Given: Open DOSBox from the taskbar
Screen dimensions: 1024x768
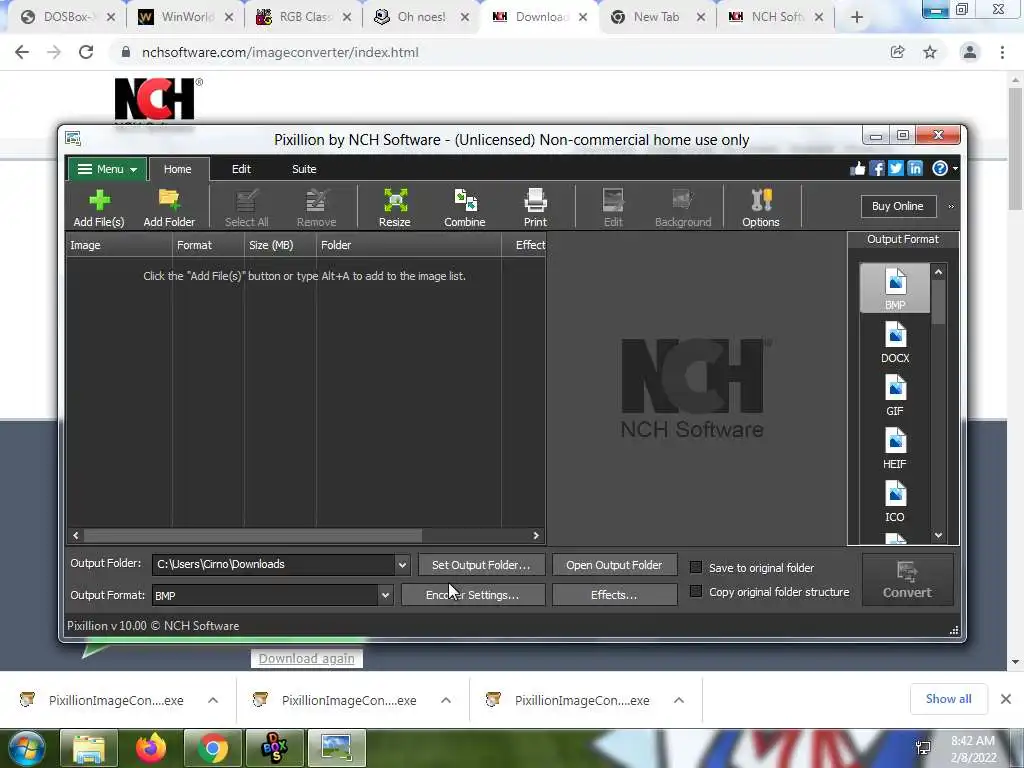Looking at the screenshot, I should pyautogui.click(x=274, y=748).
